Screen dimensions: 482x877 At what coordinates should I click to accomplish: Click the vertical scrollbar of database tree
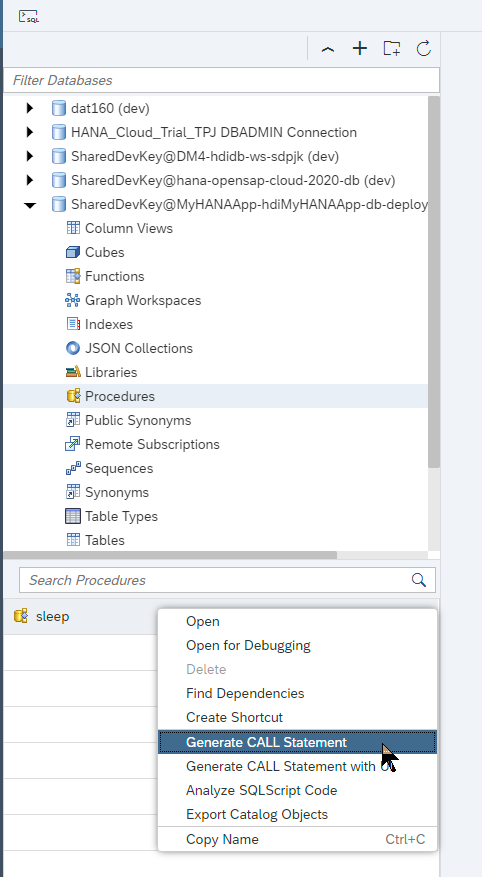(x=434, y=282)
